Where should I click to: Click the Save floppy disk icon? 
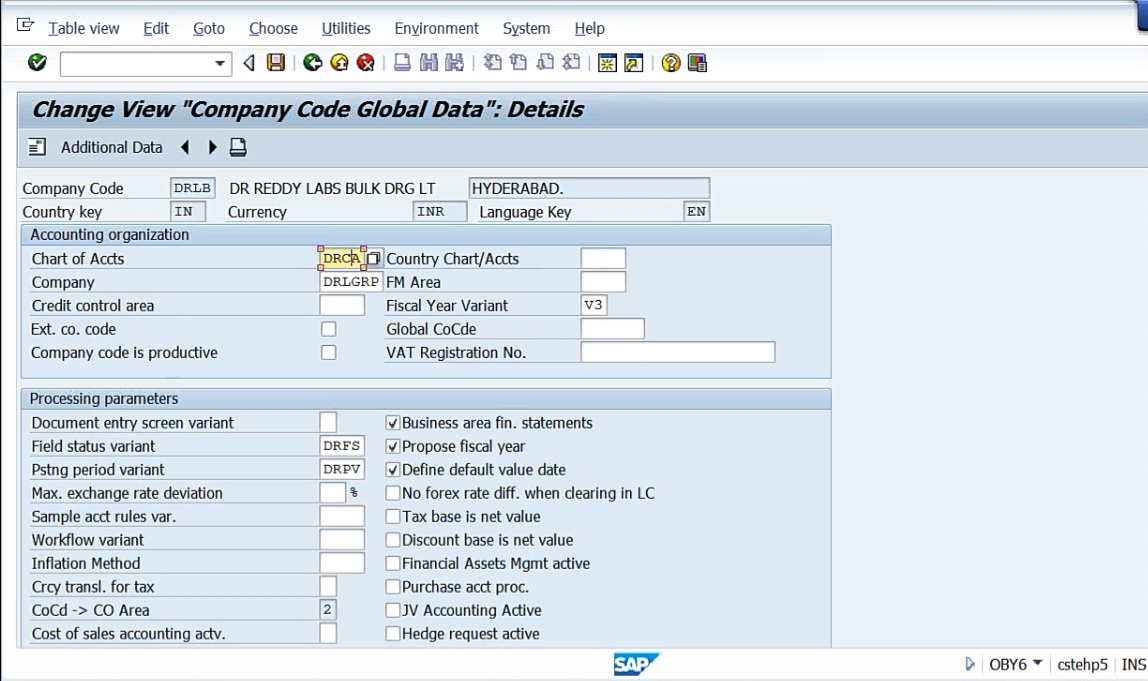pyautogui.click(x=275, y=63)
